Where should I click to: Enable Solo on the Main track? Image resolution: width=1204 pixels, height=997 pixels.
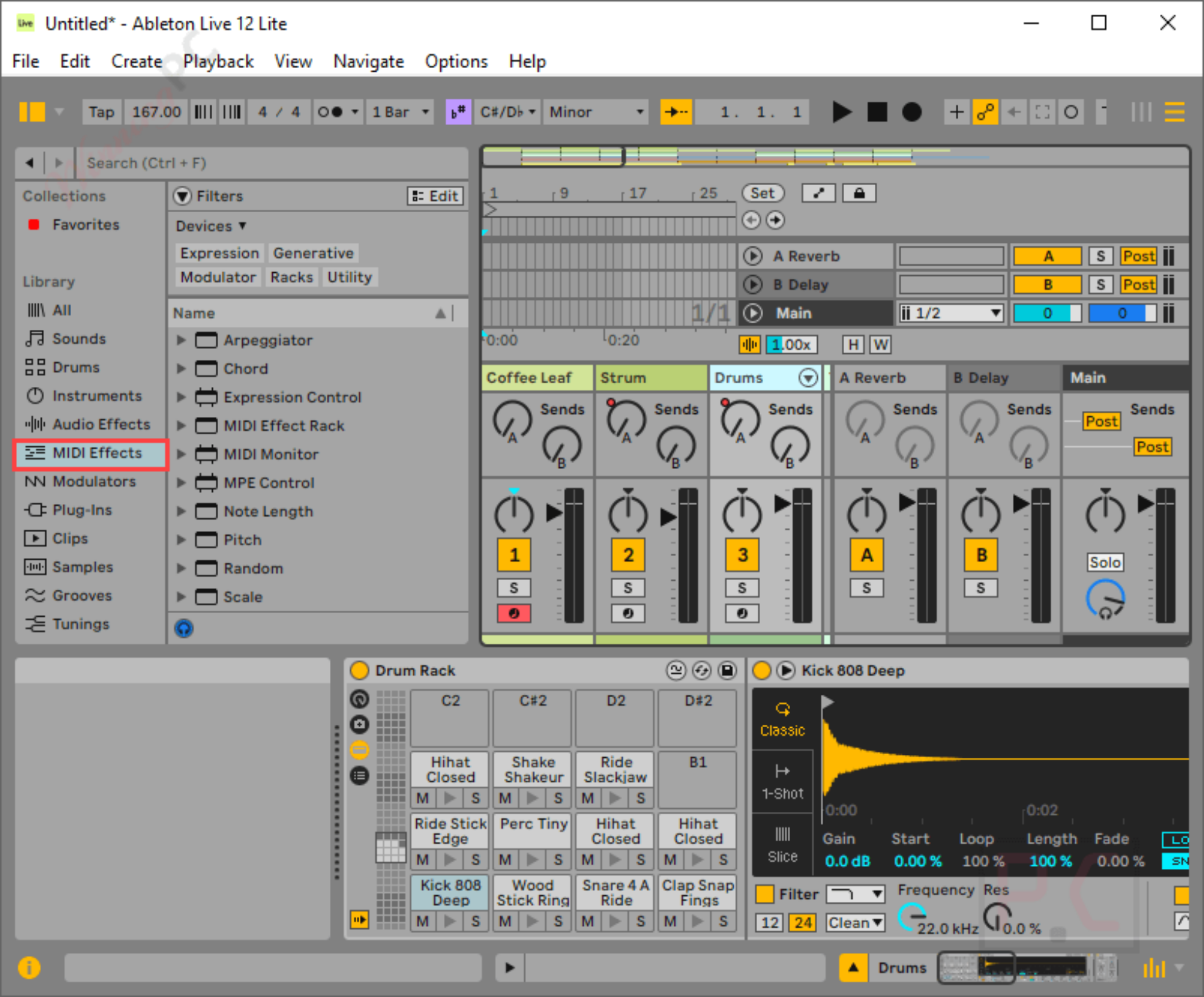(x=1105, y=563)
